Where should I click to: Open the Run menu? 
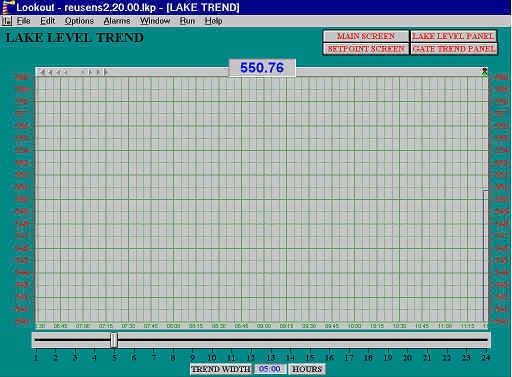[x=187, y=21]
